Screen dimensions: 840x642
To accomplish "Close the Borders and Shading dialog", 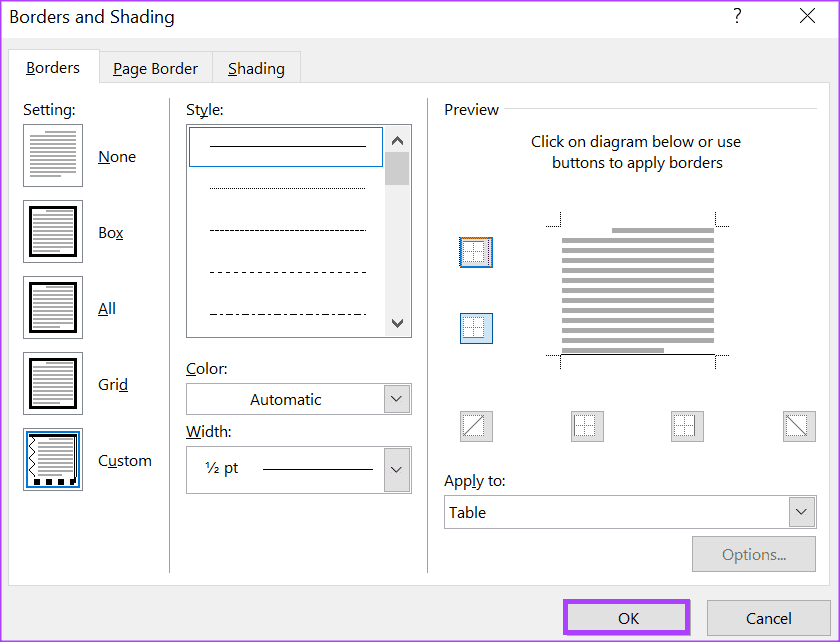I will (x=807, y=16).
